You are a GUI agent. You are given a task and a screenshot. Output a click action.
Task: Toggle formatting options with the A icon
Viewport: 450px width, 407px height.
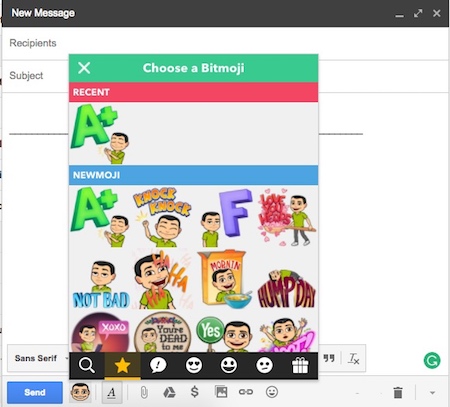click(x=112, y=393)
